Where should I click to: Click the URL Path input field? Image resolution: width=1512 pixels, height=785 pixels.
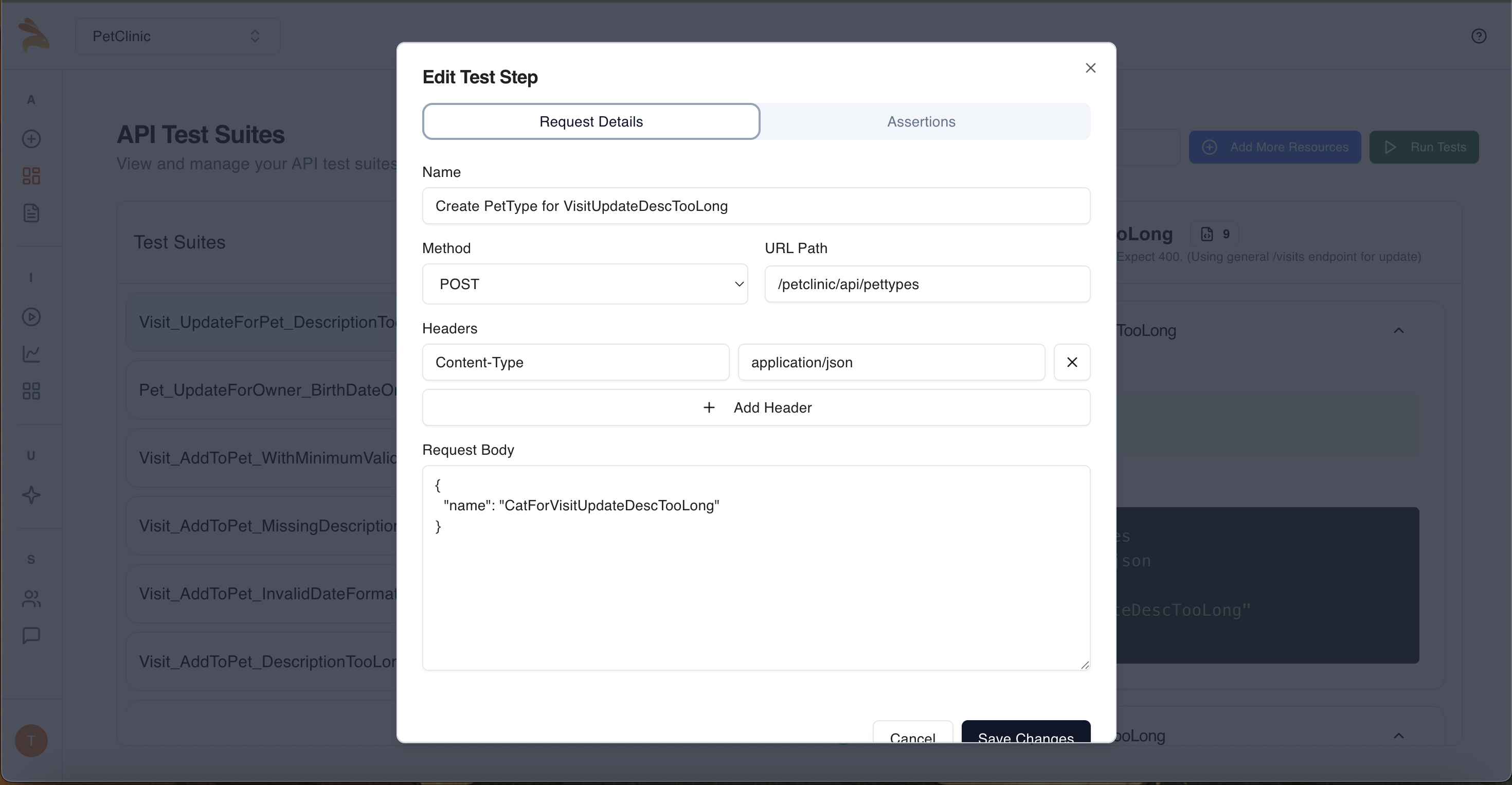927,284
